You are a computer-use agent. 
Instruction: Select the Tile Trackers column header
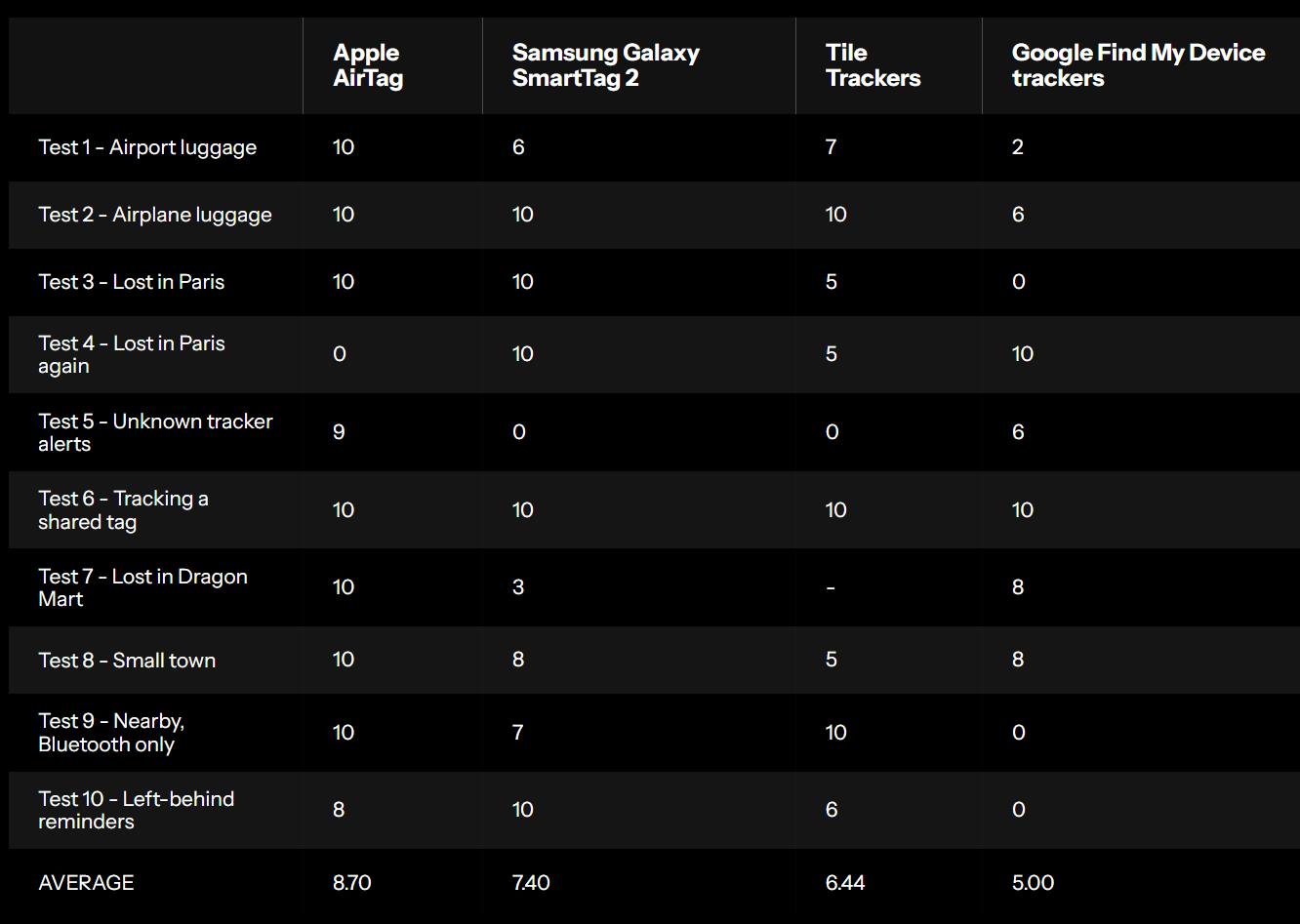[873, 65]
